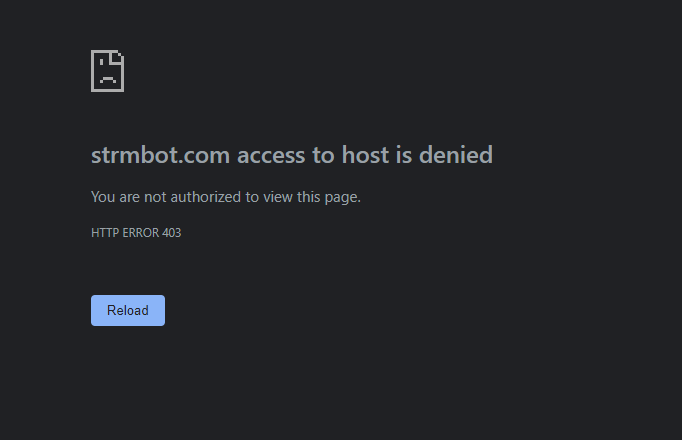The width and height of the screenshot is (682, 440).
Task: Click the word 'are' in the message
Action: (x=131, y=197)
